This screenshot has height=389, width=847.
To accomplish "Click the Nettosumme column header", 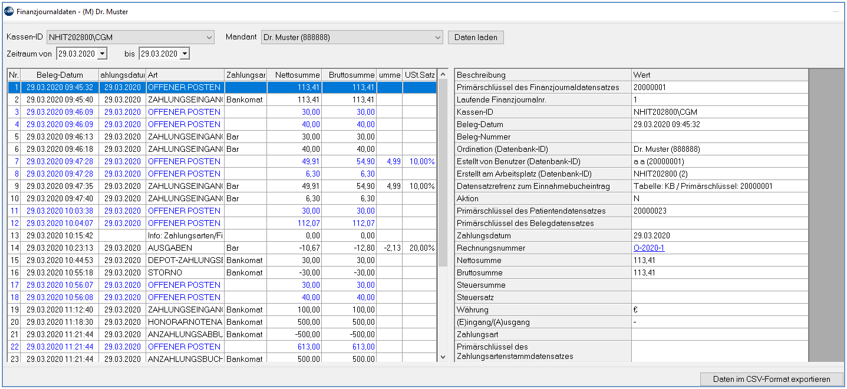I will [x=294, y=75].
